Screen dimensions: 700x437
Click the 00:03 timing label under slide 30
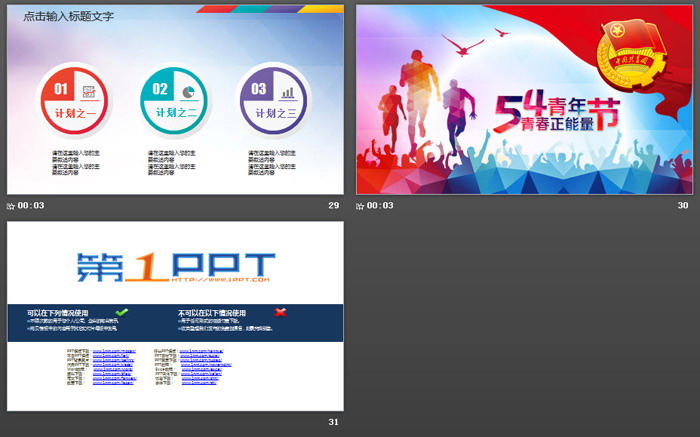point(382,206)
